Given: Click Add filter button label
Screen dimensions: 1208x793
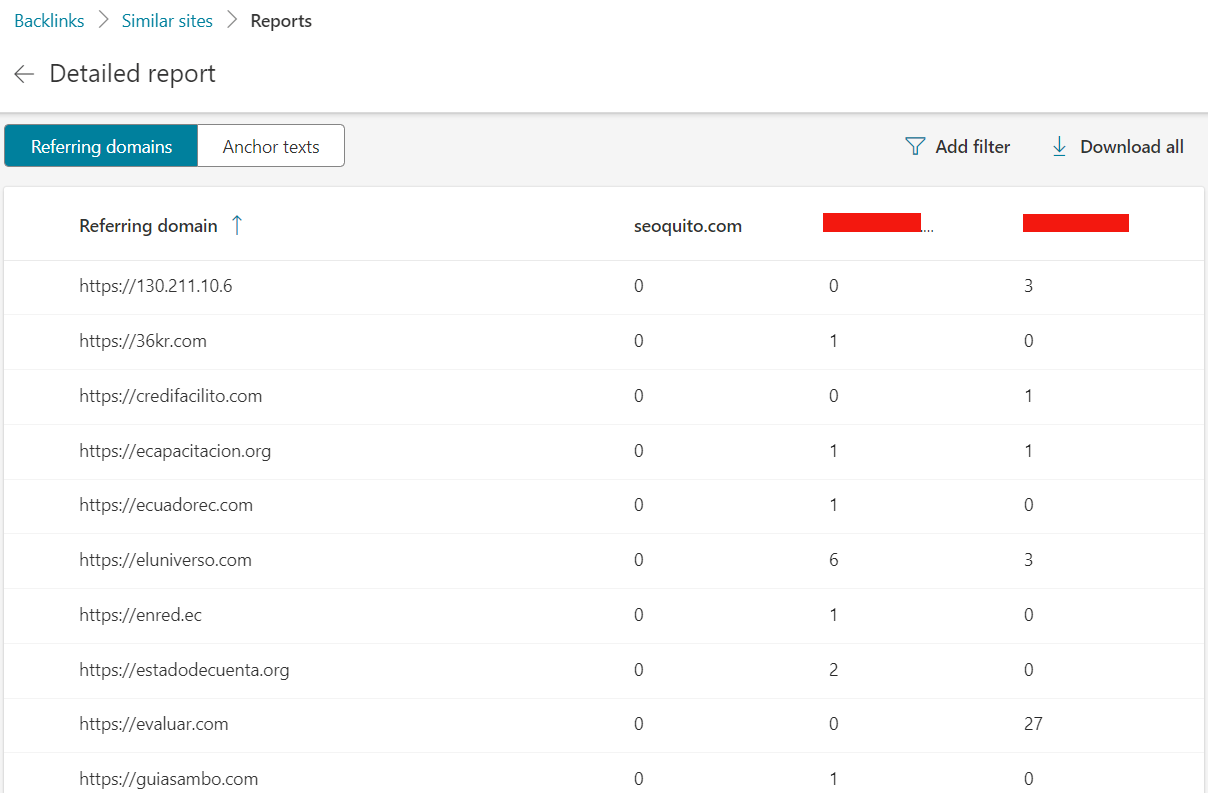Looking at the screenshot, I should click(x=972, y=147).
